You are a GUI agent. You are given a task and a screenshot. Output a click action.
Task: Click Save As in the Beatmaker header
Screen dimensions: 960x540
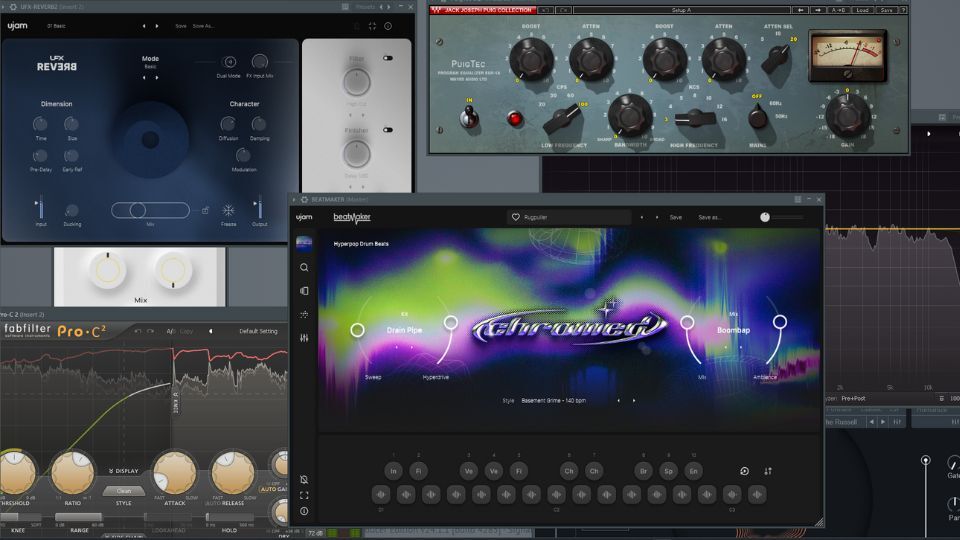pos(708,217)
